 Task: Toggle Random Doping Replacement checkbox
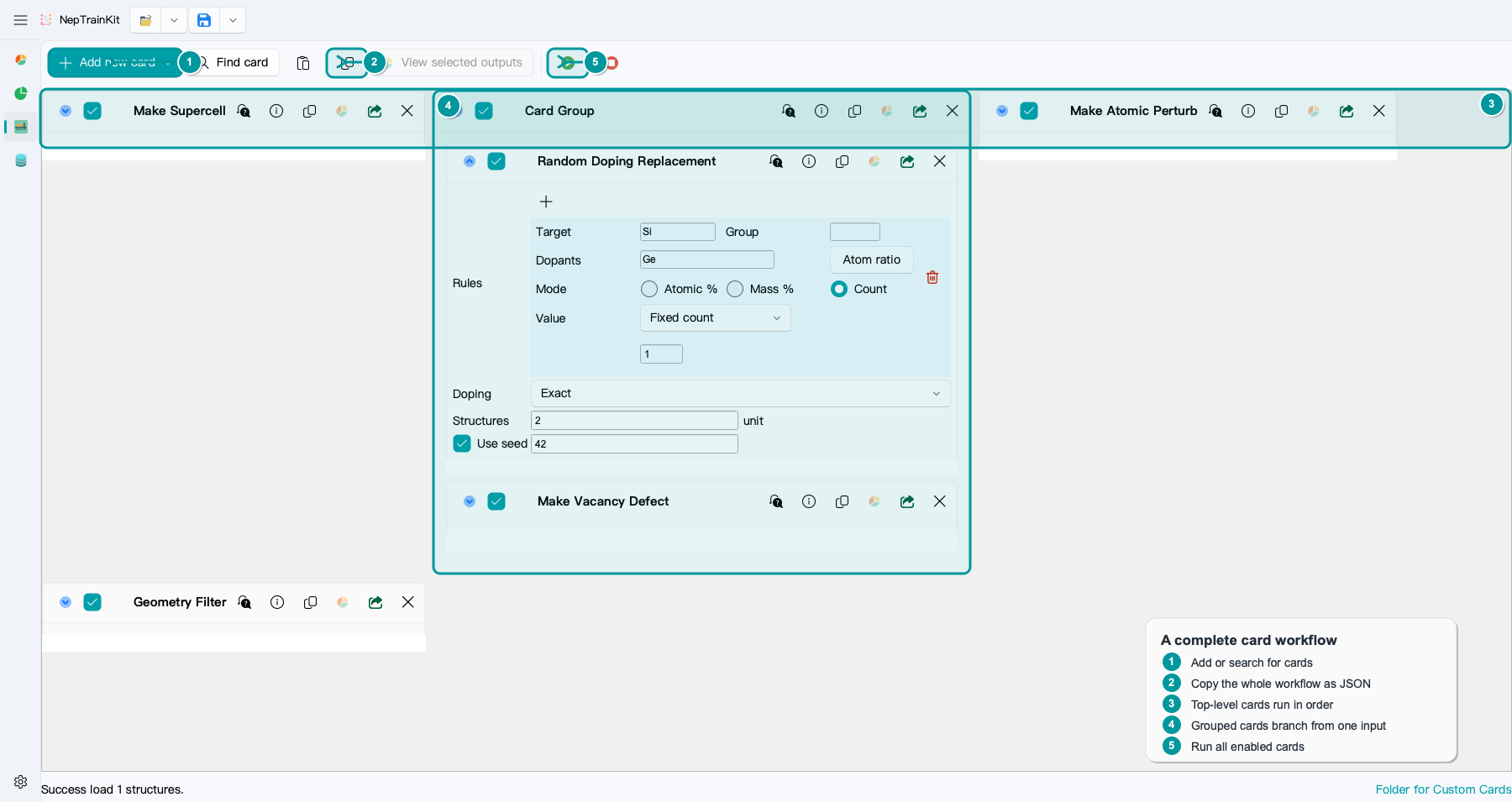click(496, 161)
